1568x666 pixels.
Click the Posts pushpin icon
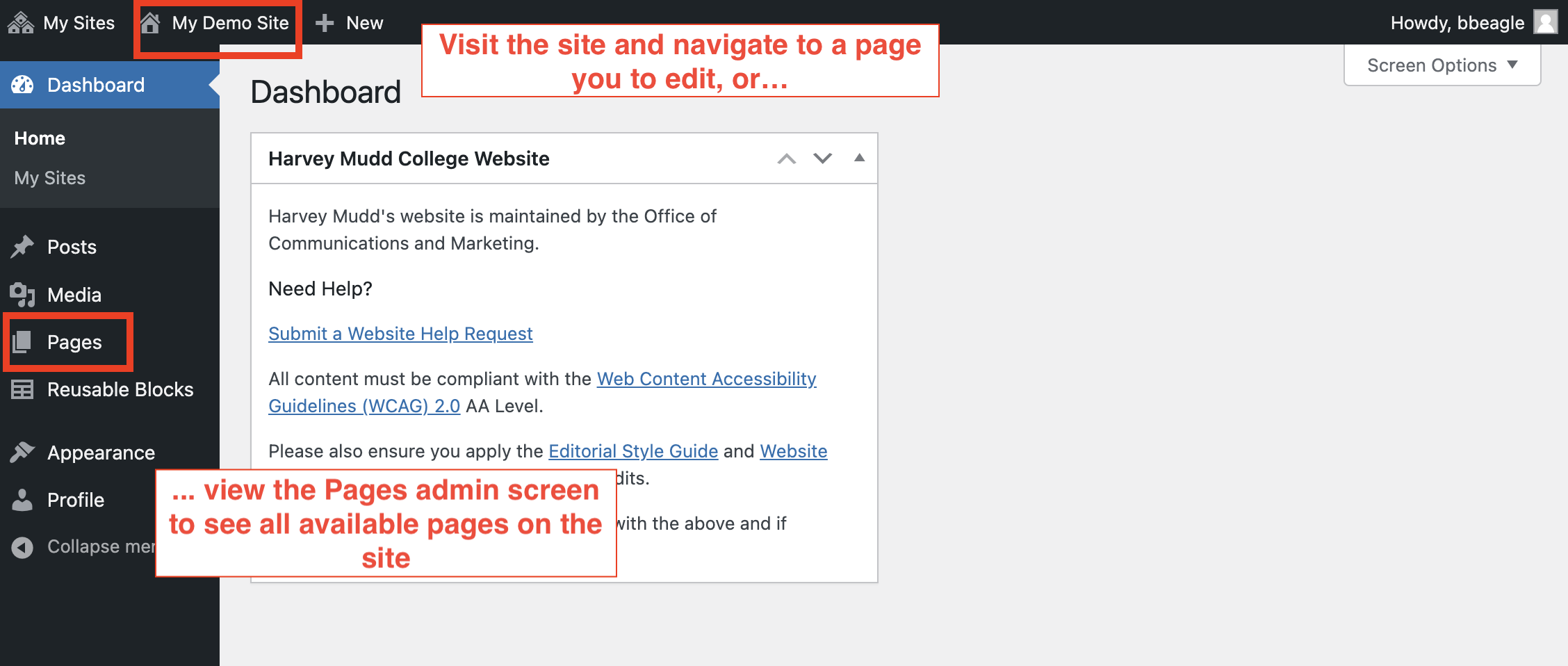[x=22, y=247]
